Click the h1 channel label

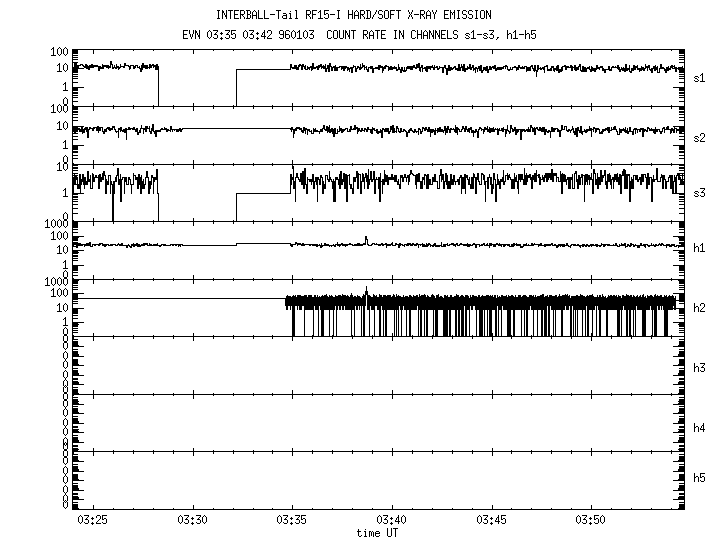tap(699, 248)
